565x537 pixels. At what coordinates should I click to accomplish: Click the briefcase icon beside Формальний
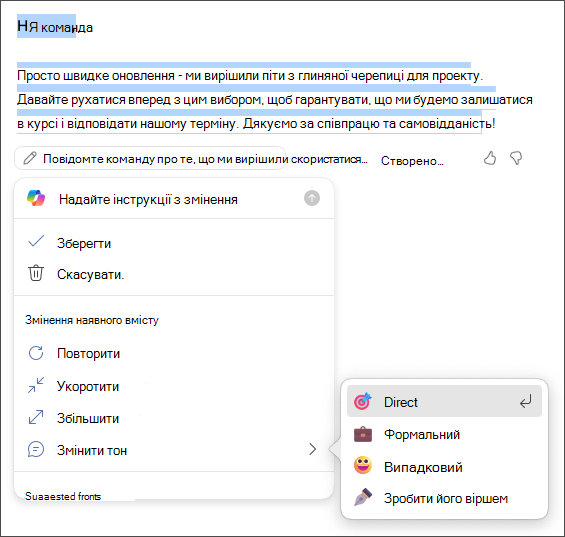(x=363, y=434)
